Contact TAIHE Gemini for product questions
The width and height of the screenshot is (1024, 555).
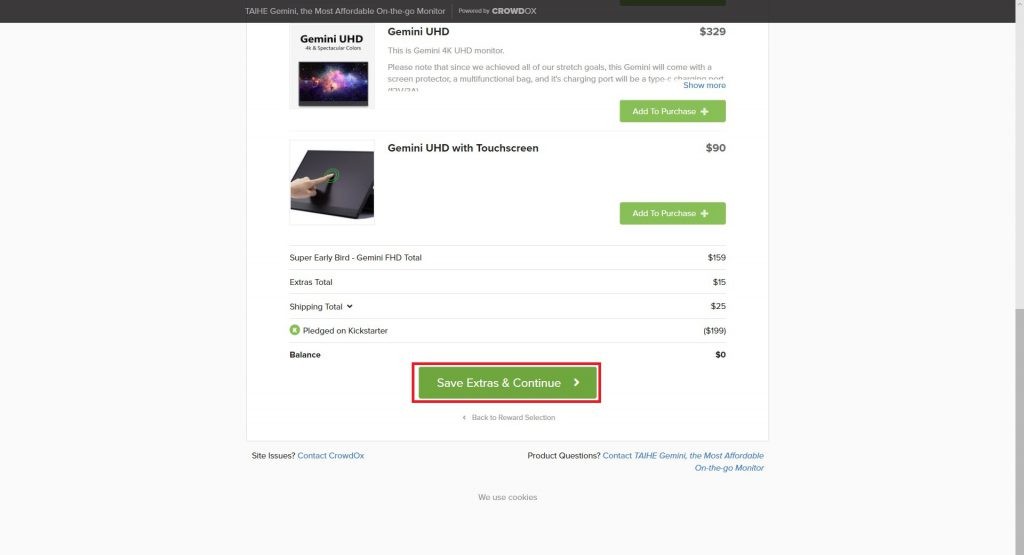click(x=682, y=462)
